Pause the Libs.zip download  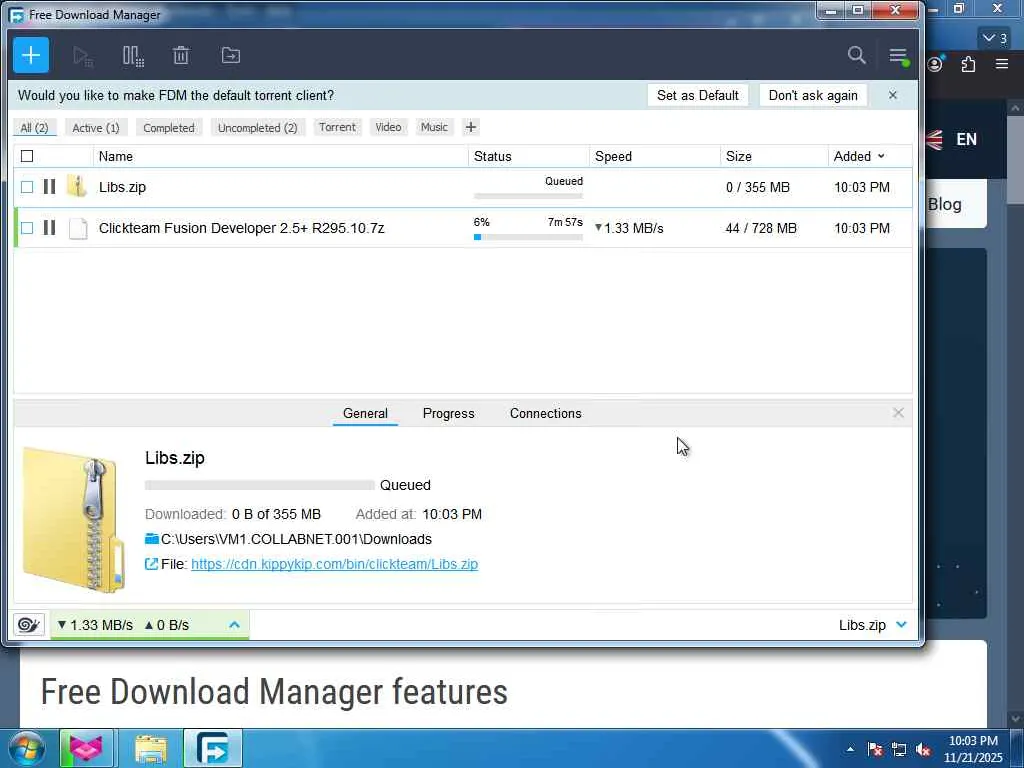click(49, 187)
